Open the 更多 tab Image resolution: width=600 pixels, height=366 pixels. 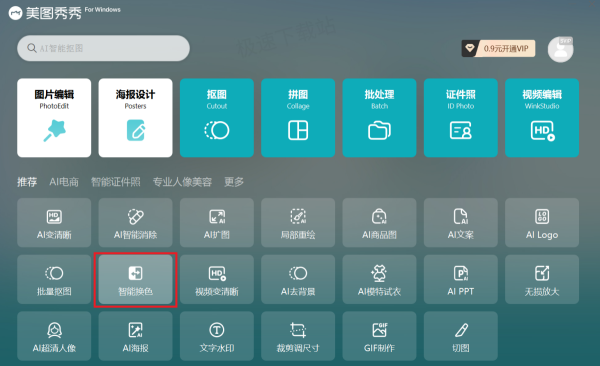click(234, 182)
